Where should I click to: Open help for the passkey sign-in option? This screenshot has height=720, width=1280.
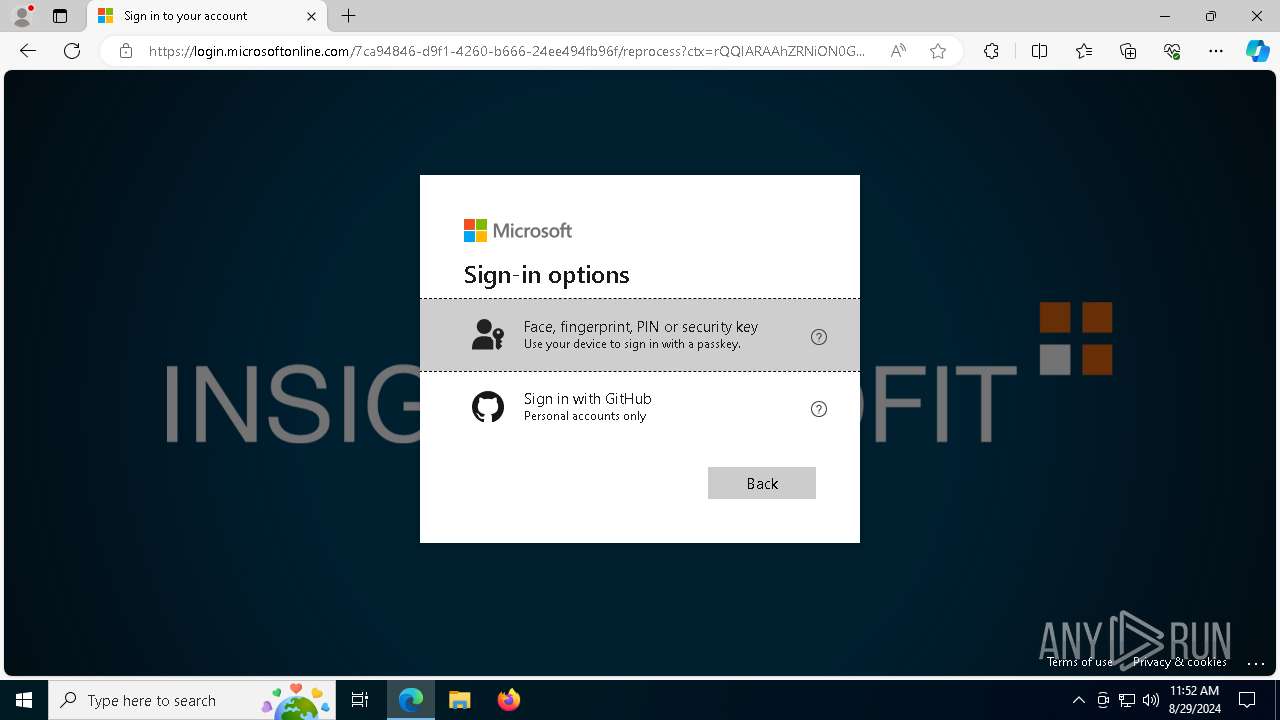[819, 337]
